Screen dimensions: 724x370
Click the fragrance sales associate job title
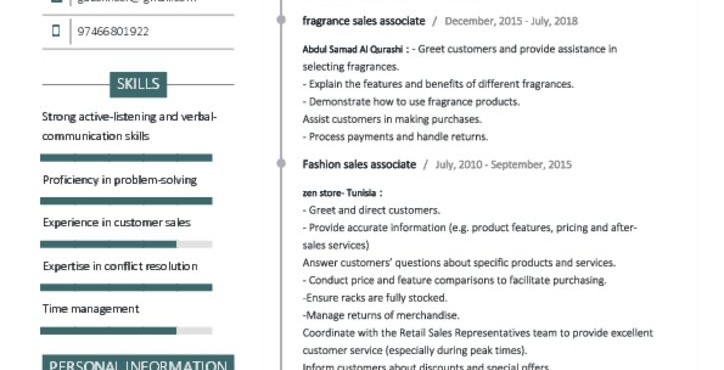tap(364, 21)
